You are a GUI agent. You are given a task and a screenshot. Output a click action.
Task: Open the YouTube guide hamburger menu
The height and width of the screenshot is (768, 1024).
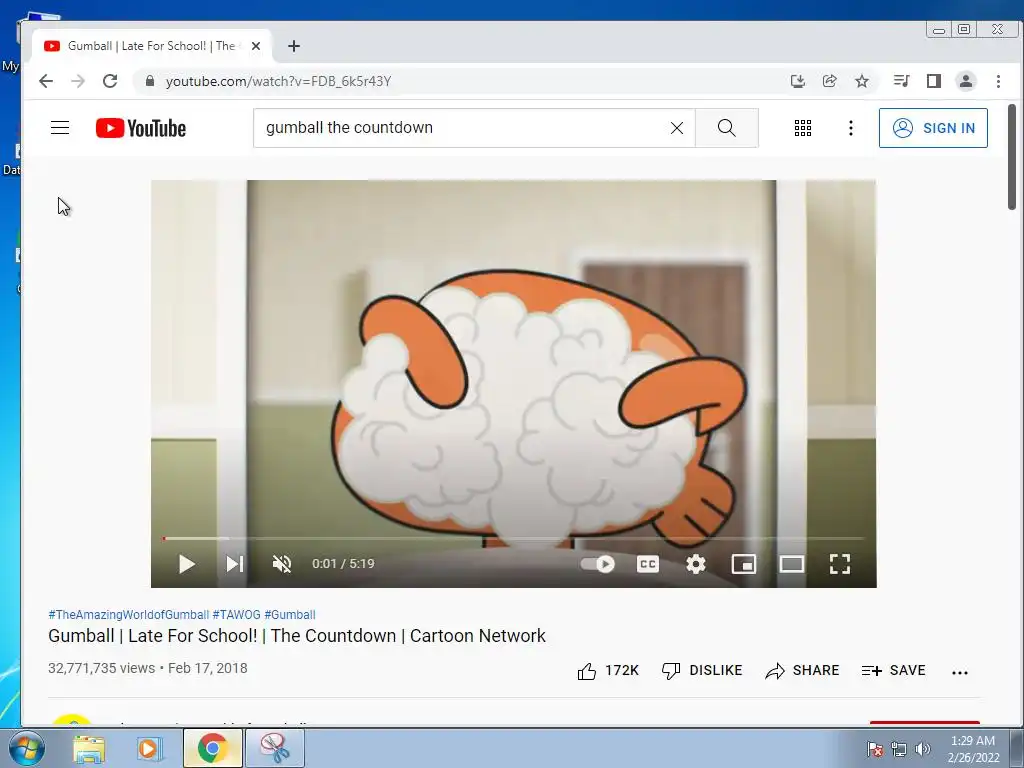point(59,127)
